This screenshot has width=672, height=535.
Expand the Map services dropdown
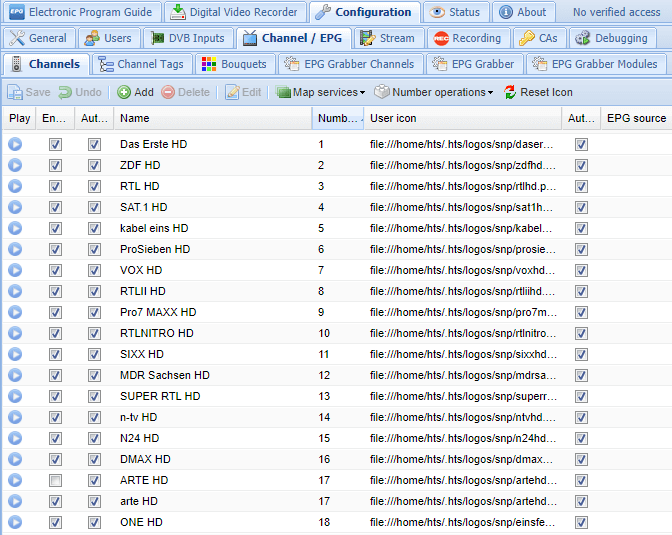tap(321, 92)
